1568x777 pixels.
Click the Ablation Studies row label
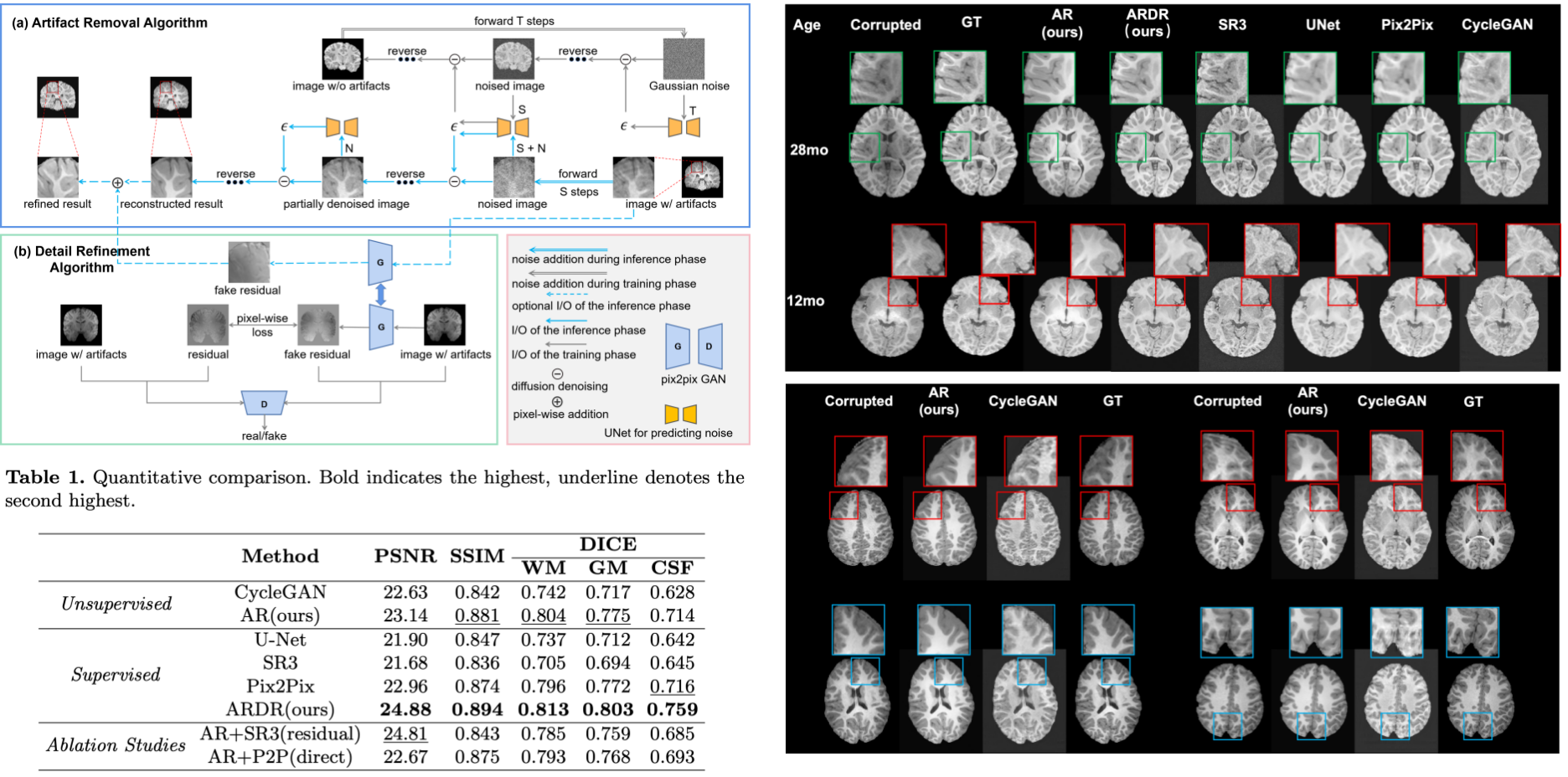[x=116, y=745]
